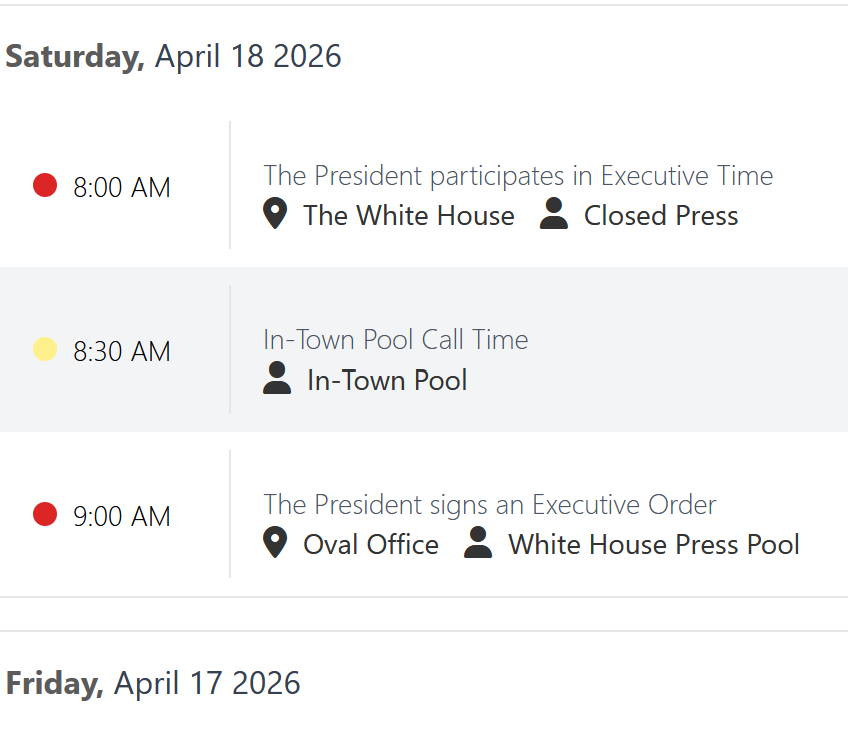Click location pin icon beside The White House
848x740 pixels.
click(275, 214)
